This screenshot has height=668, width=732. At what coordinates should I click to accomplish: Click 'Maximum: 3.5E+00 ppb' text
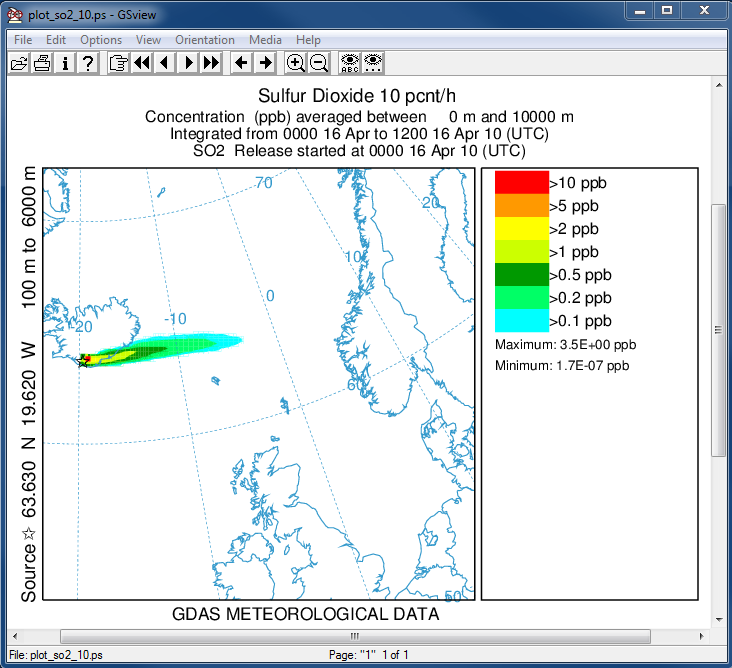click(565, 345)
